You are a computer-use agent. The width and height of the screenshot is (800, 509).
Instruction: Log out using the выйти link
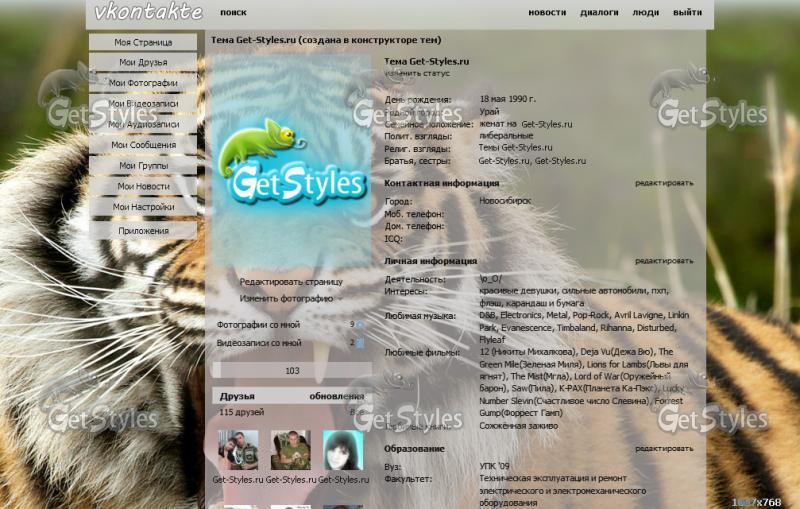687,13
